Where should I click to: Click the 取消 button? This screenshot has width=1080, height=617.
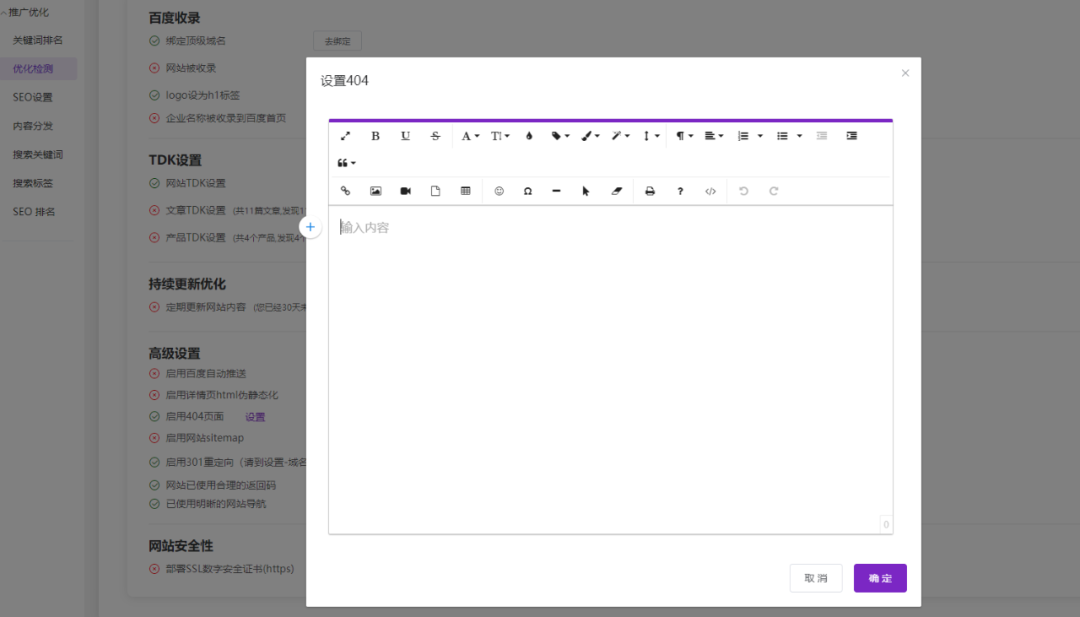point(816,578)
